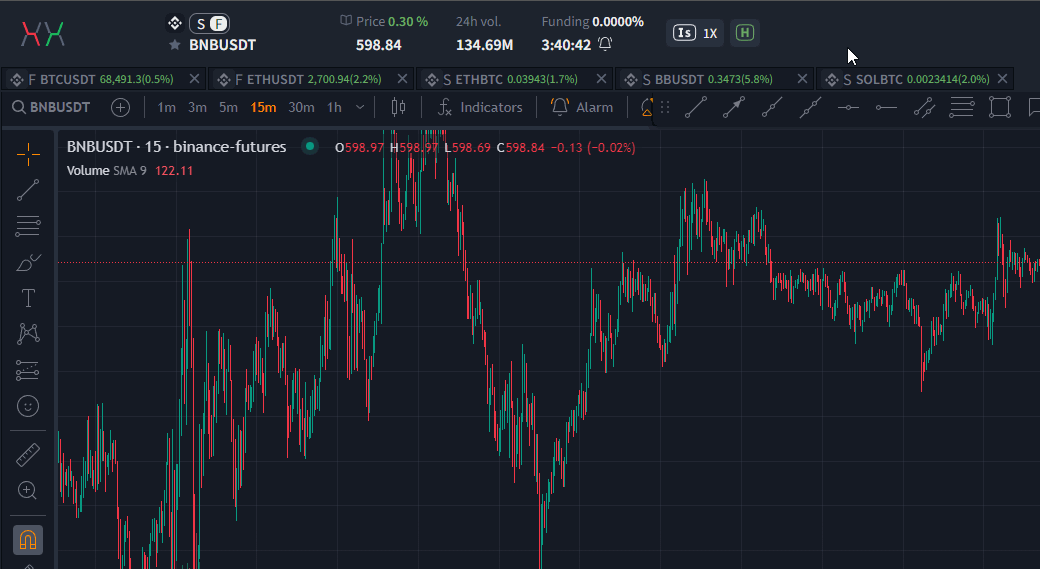1040x569 pixels.
Task: Select the brush drawing tool
Action: pos(28,263)
